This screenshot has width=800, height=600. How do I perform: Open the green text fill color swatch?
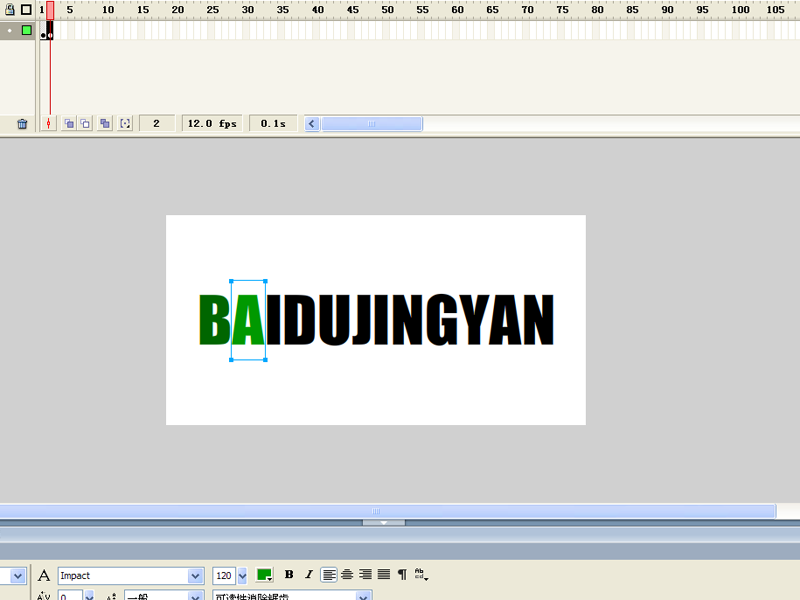[264, 575]
